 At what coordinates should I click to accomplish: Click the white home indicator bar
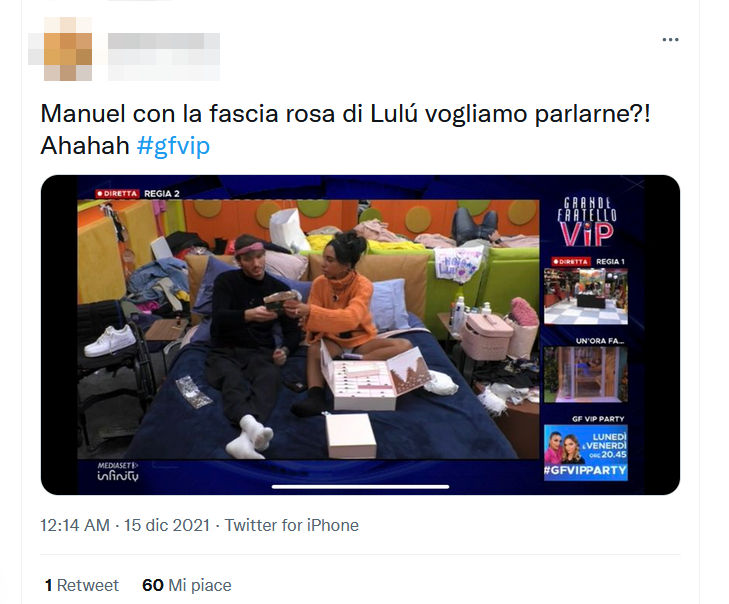click(x=360, y=487)
